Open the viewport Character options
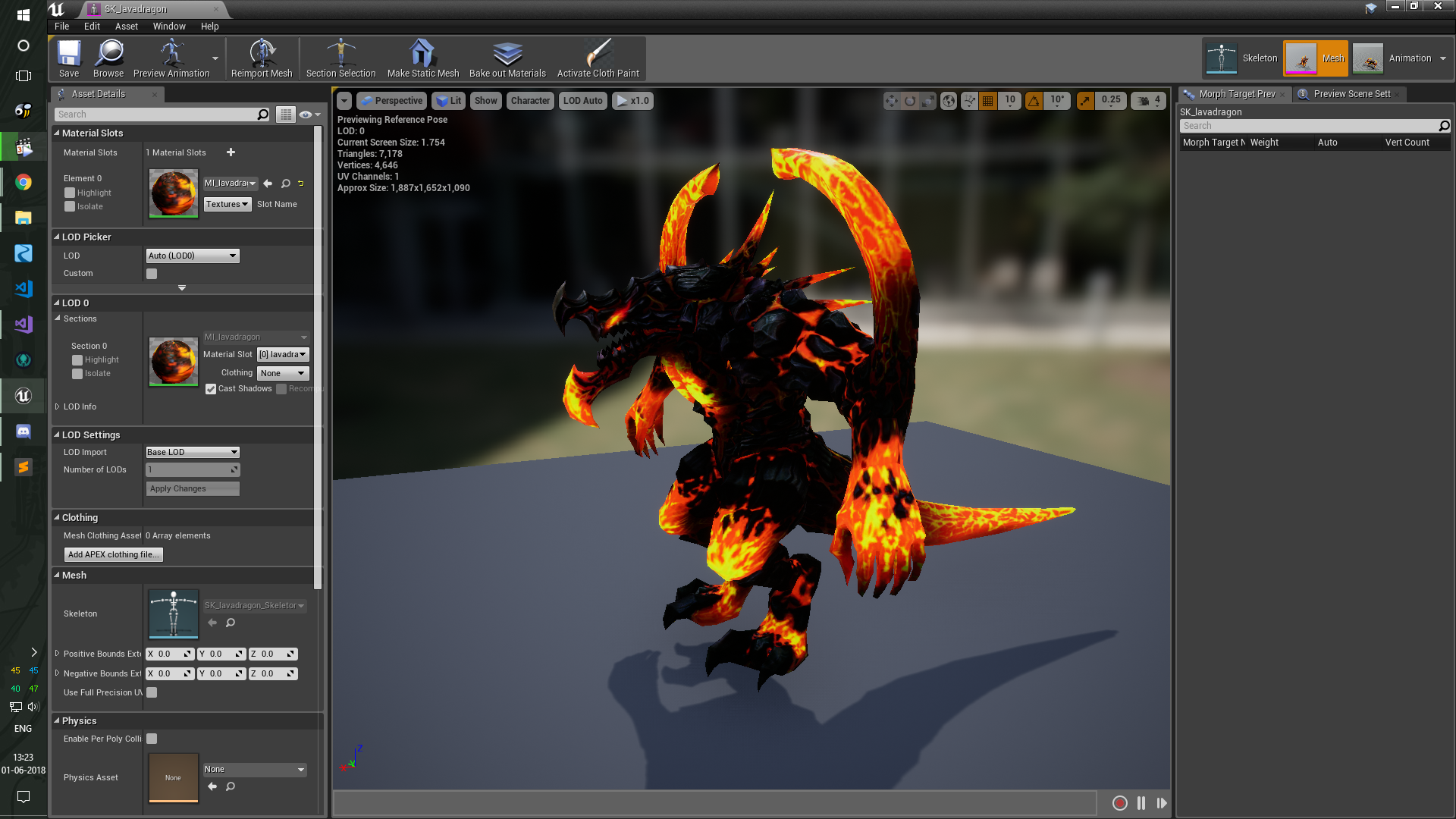The image size is (1456, 819). click(530, 101)
